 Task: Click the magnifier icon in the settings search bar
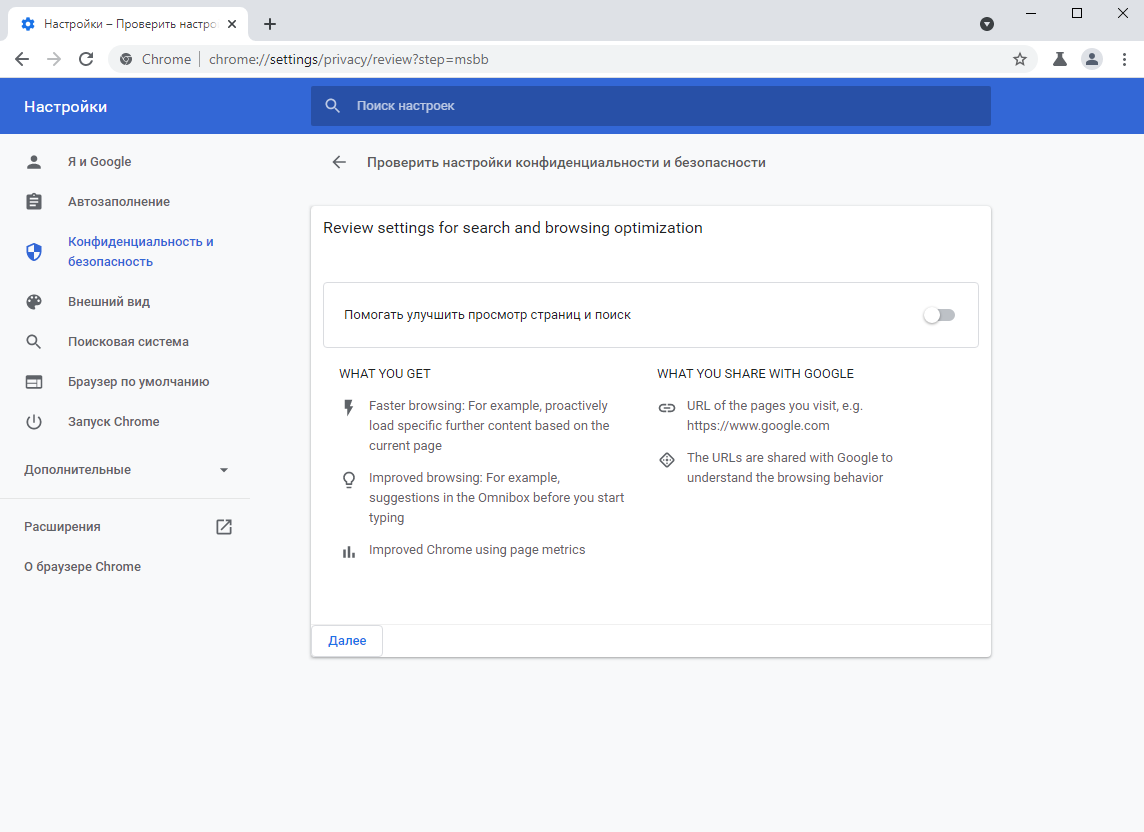(333, 106)
